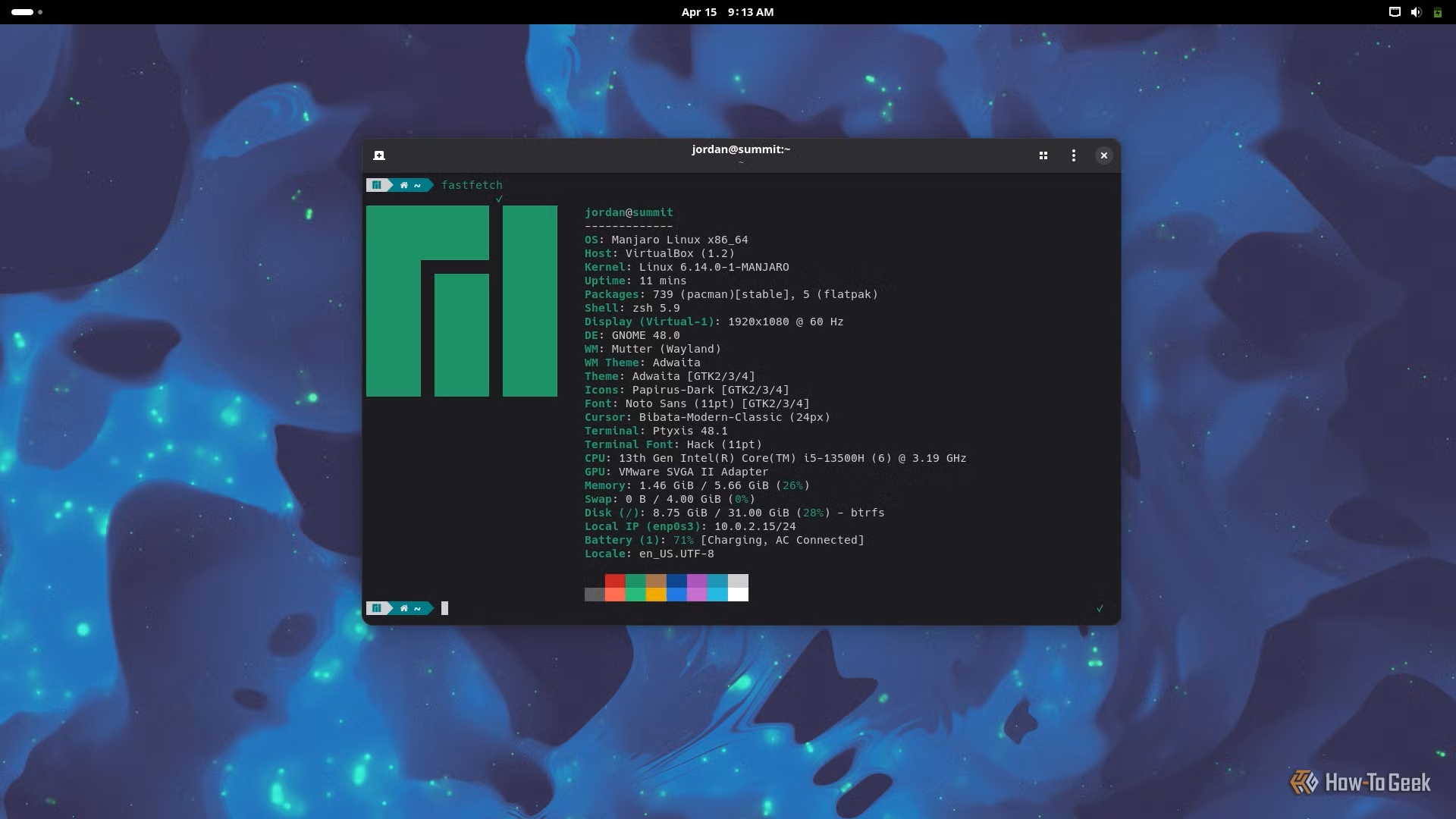Click the Manjaro chevron in the bottom prompt

click(x=377, y=608)
